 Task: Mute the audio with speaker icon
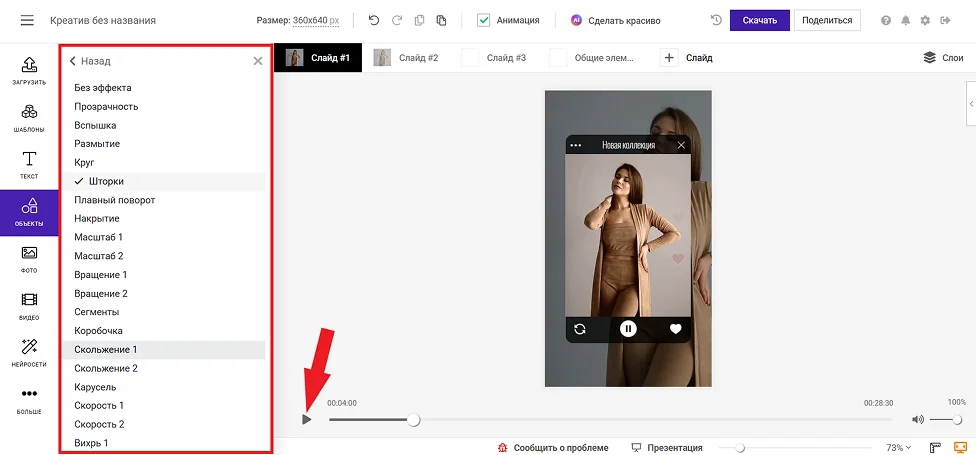pos(917,420)
